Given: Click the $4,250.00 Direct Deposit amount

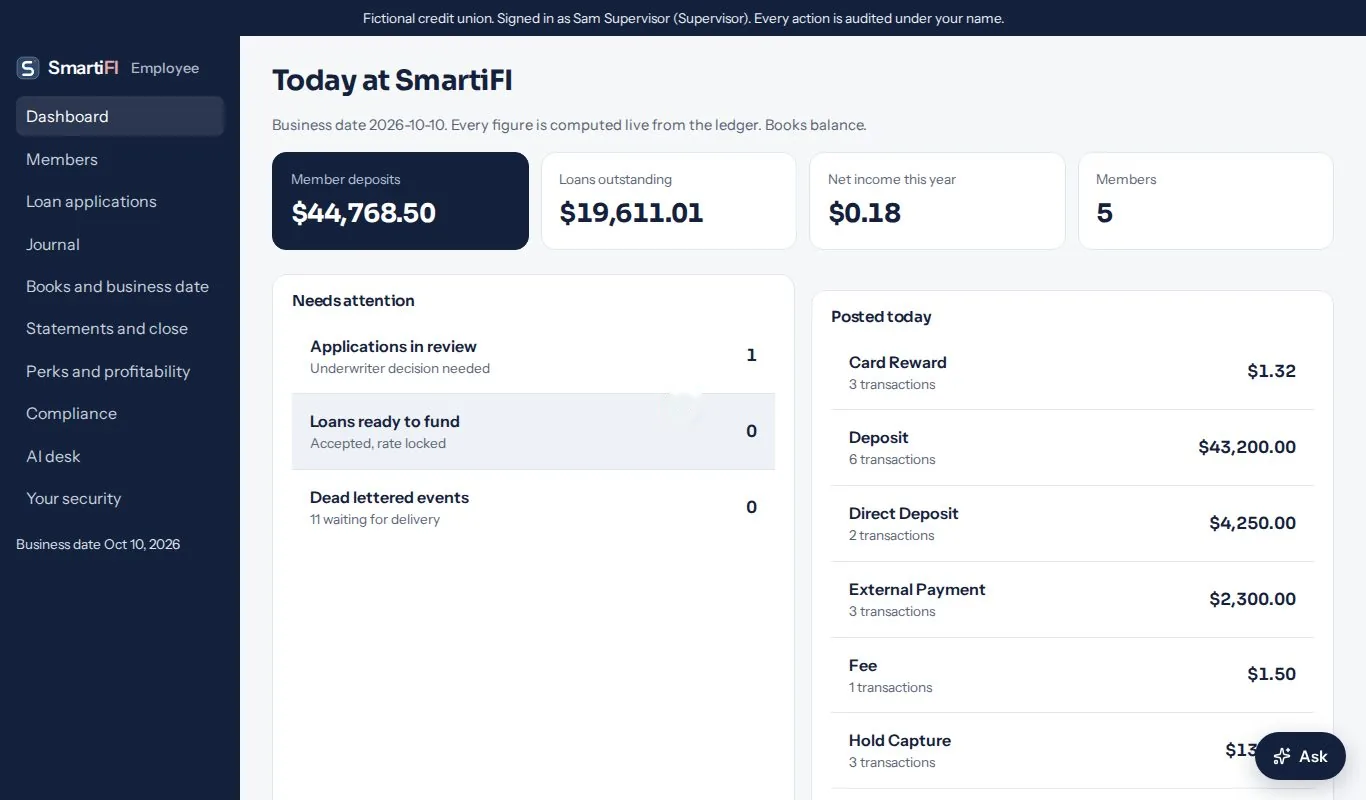Looking at the screenshot, I should coord(1252,523).
